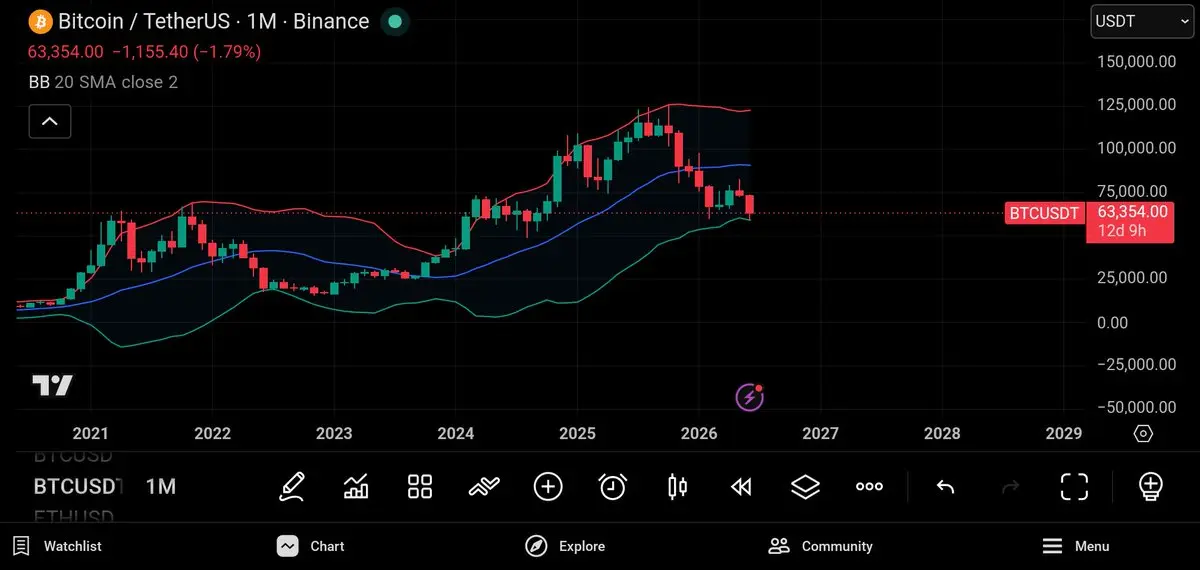Start bar replay with the rewind icon
Screen dimensions: 1200x570
(741, 487)
